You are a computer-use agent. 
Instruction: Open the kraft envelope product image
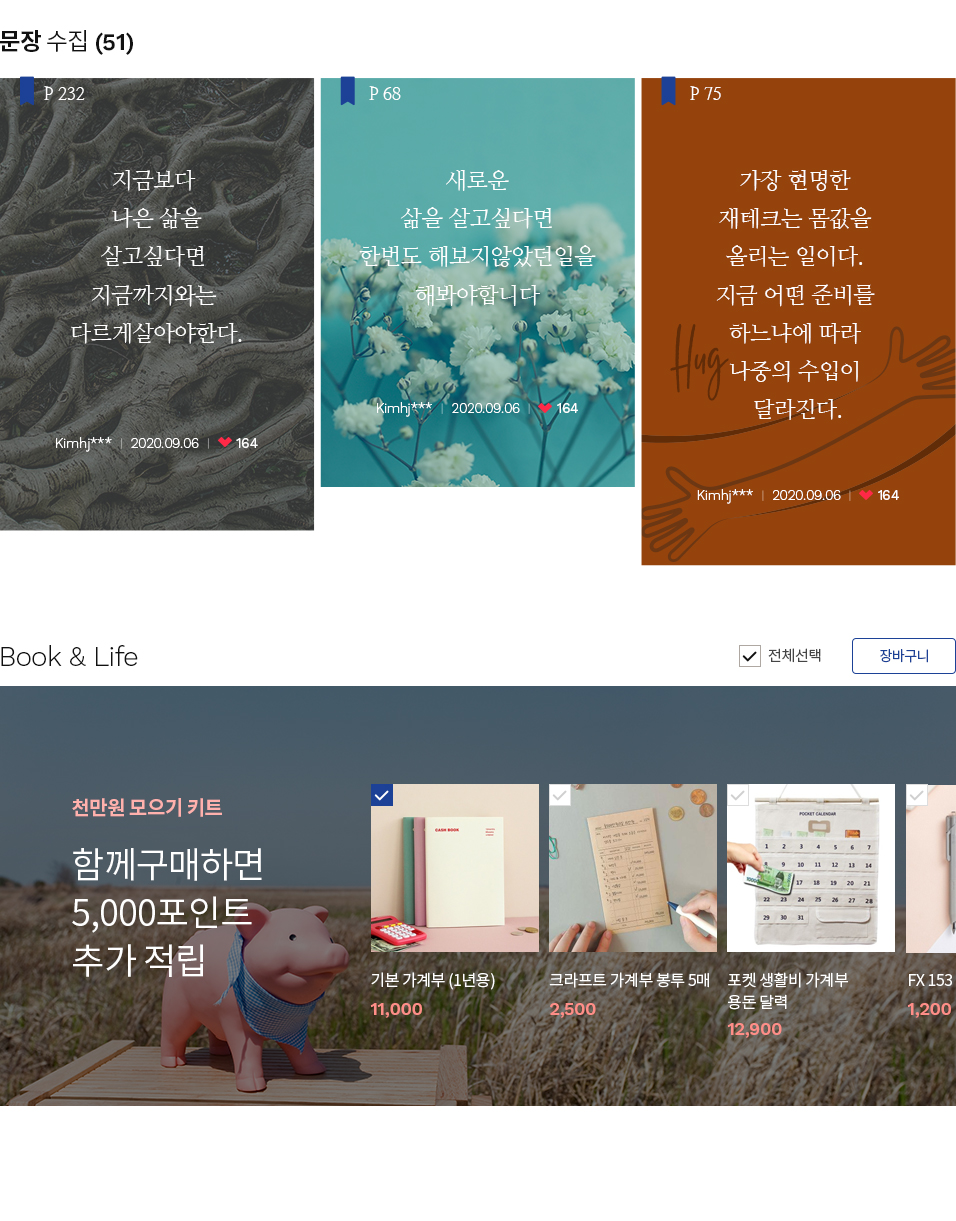point(633,868)
